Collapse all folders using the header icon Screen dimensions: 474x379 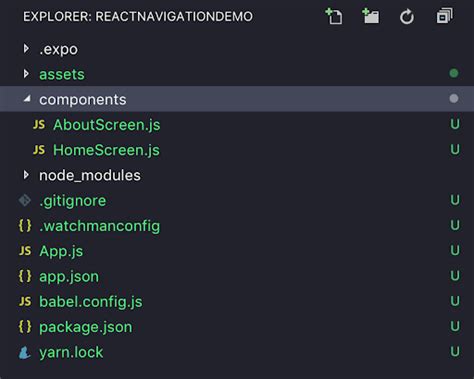click(x=445, y=16)
